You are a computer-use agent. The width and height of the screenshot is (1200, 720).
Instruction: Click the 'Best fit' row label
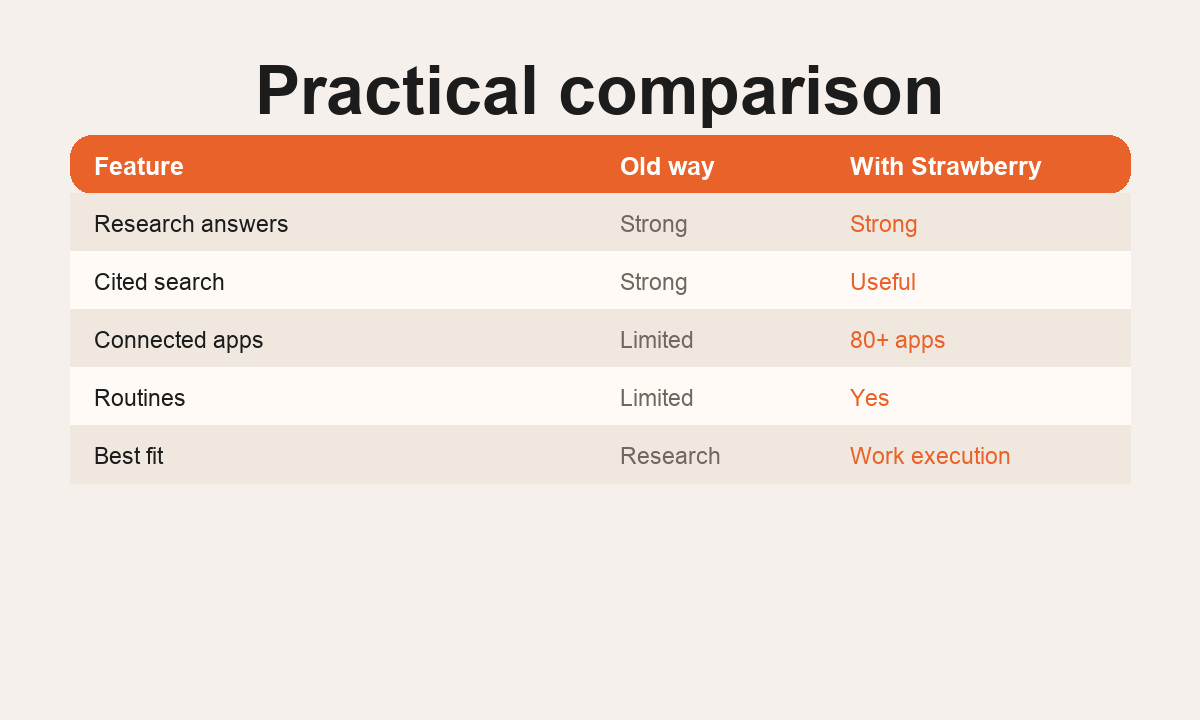128,456
